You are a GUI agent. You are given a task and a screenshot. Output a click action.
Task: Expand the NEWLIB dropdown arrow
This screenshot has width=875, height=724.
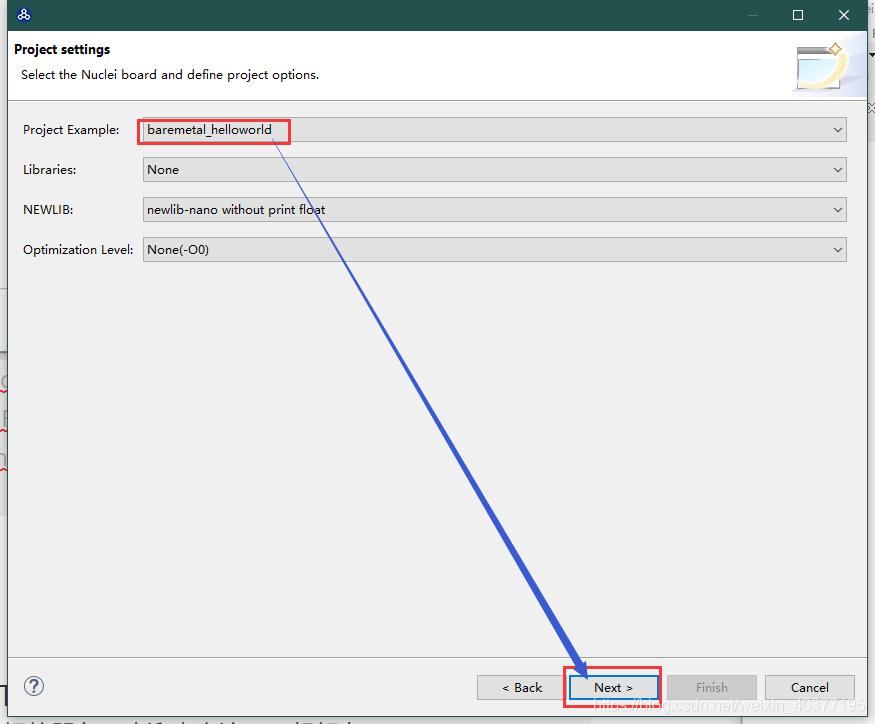point(837,209)
